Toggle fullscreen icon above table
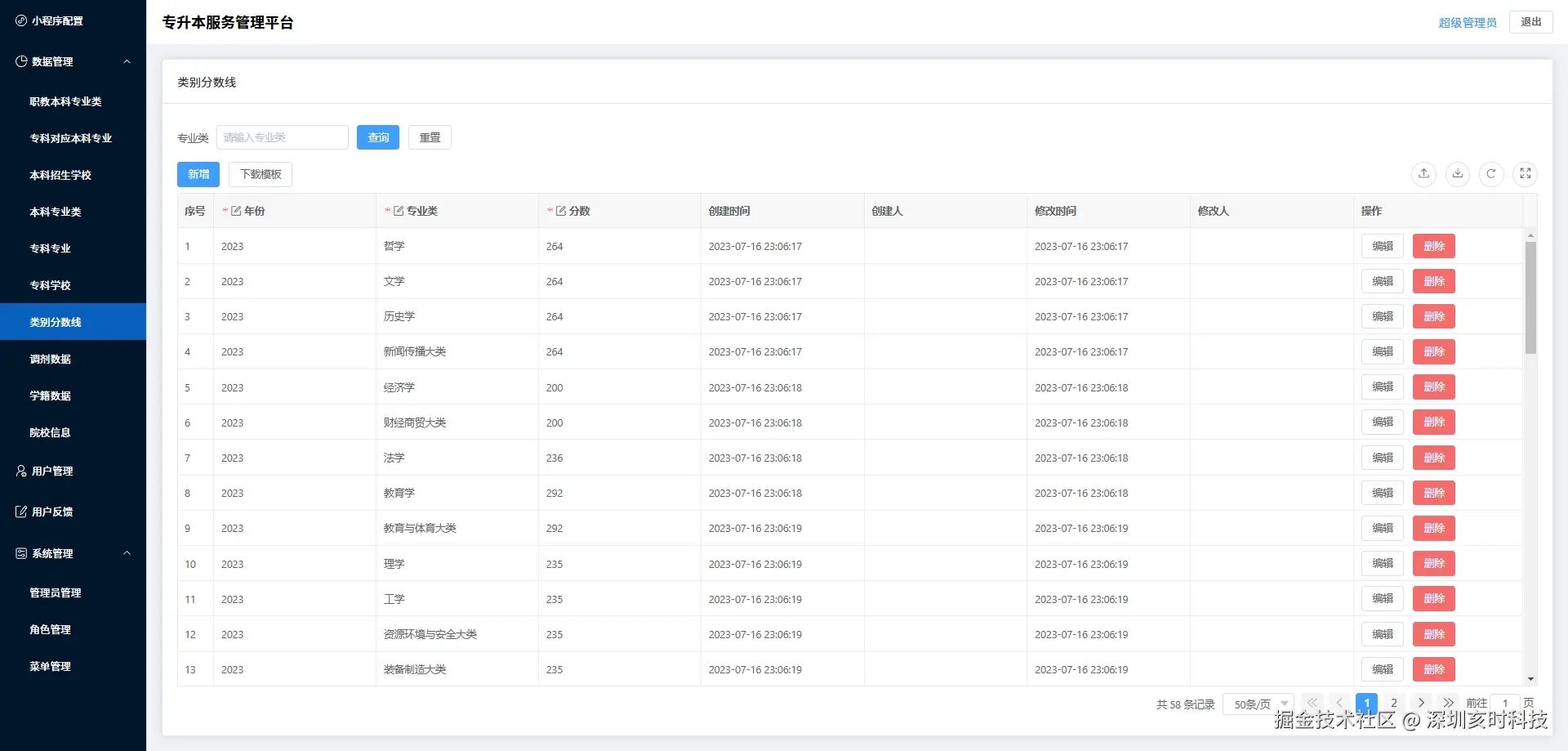 (1525, 174)
